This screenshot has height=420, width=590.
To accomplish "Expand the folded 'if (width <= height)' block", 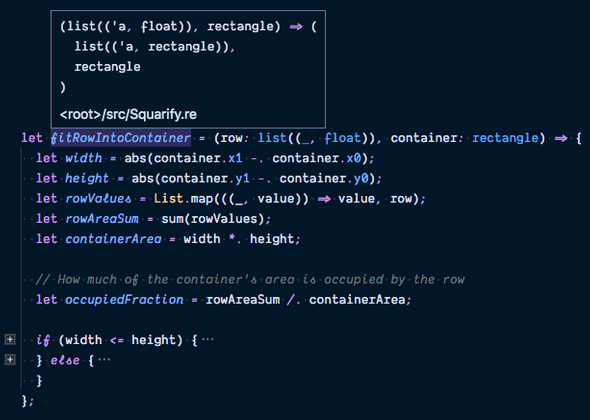I will coord(10,339).
